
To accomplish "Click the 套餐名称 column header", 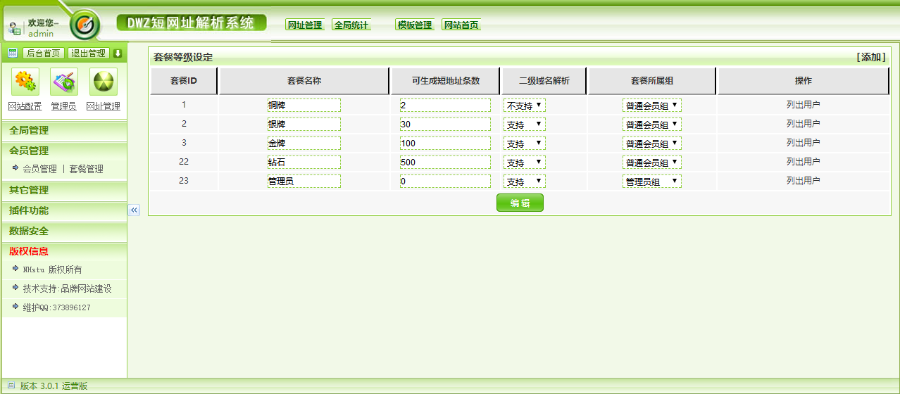I will click(x=304, y=81).
